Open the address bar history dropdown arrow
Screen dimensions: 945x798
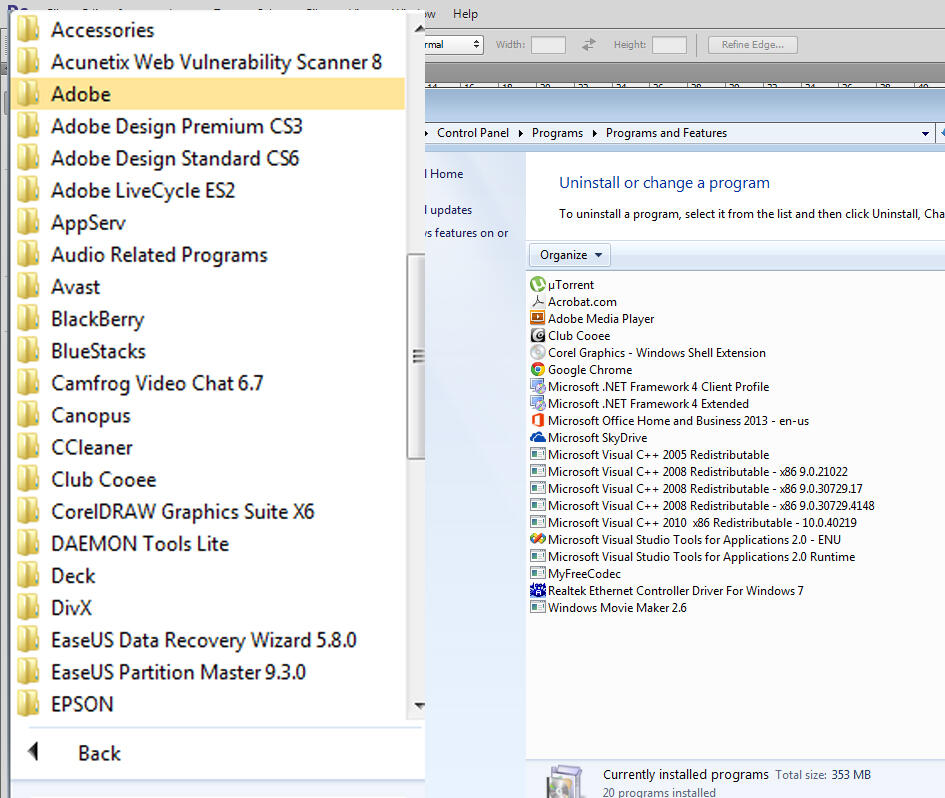click(925, 133)
